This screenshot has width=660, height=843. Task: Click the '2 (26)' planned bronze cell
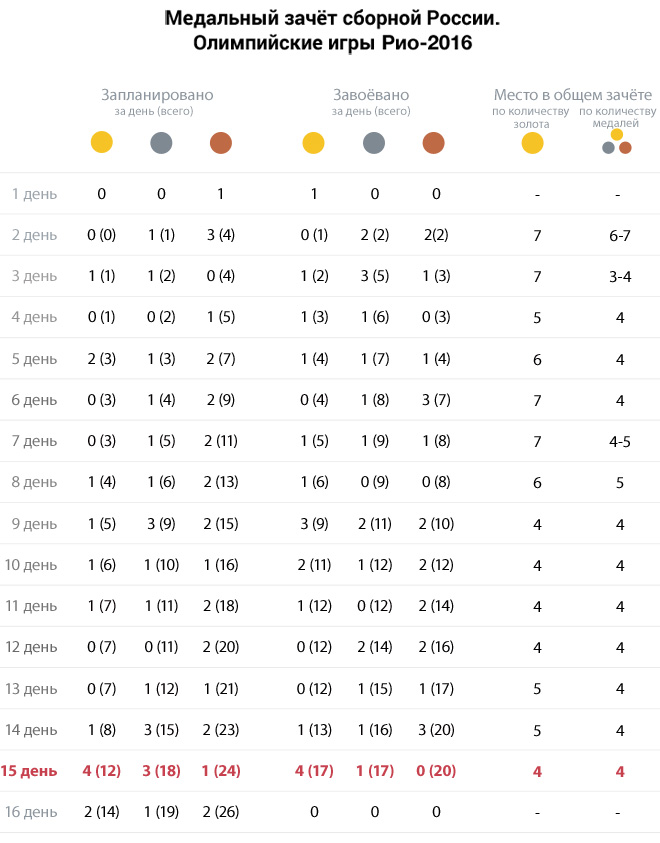[220, 812]
